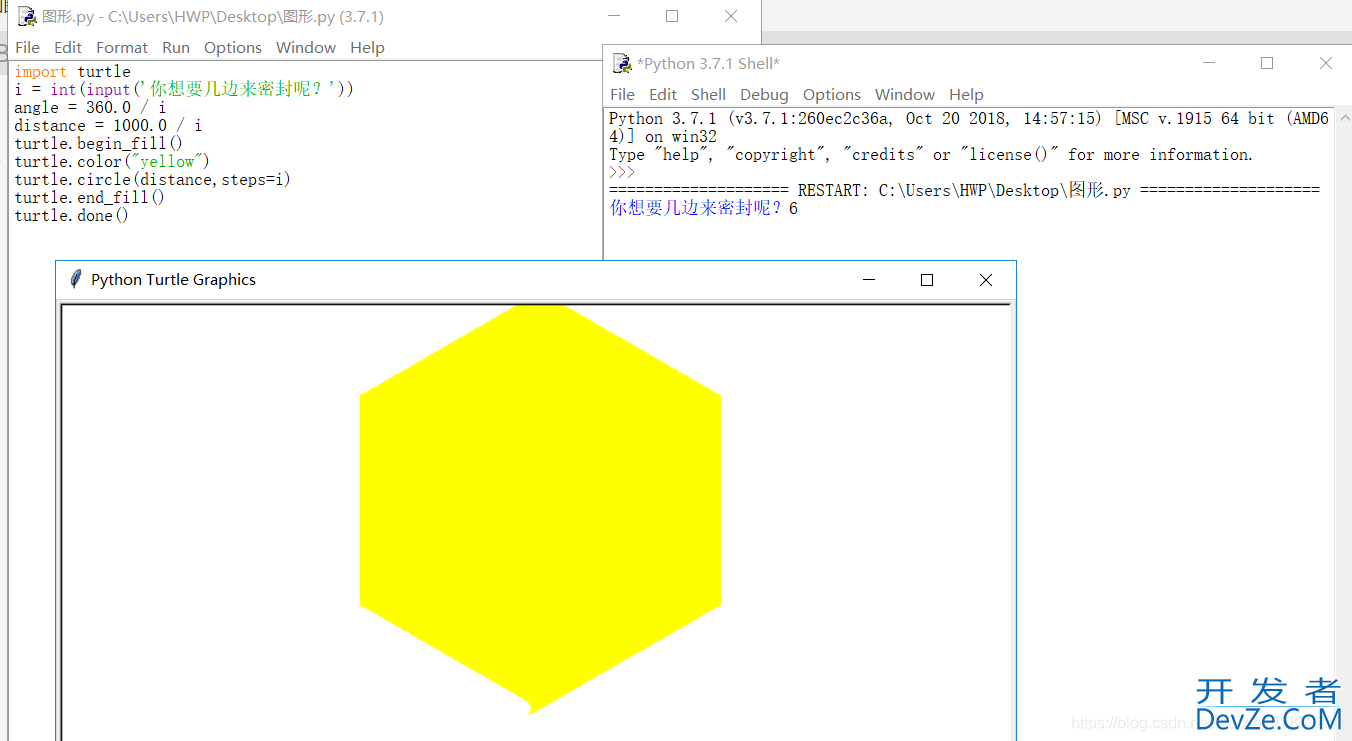Minimize the Python 3.7.1 Shell window
The image size is (1352, 741).
[1208, 63]
